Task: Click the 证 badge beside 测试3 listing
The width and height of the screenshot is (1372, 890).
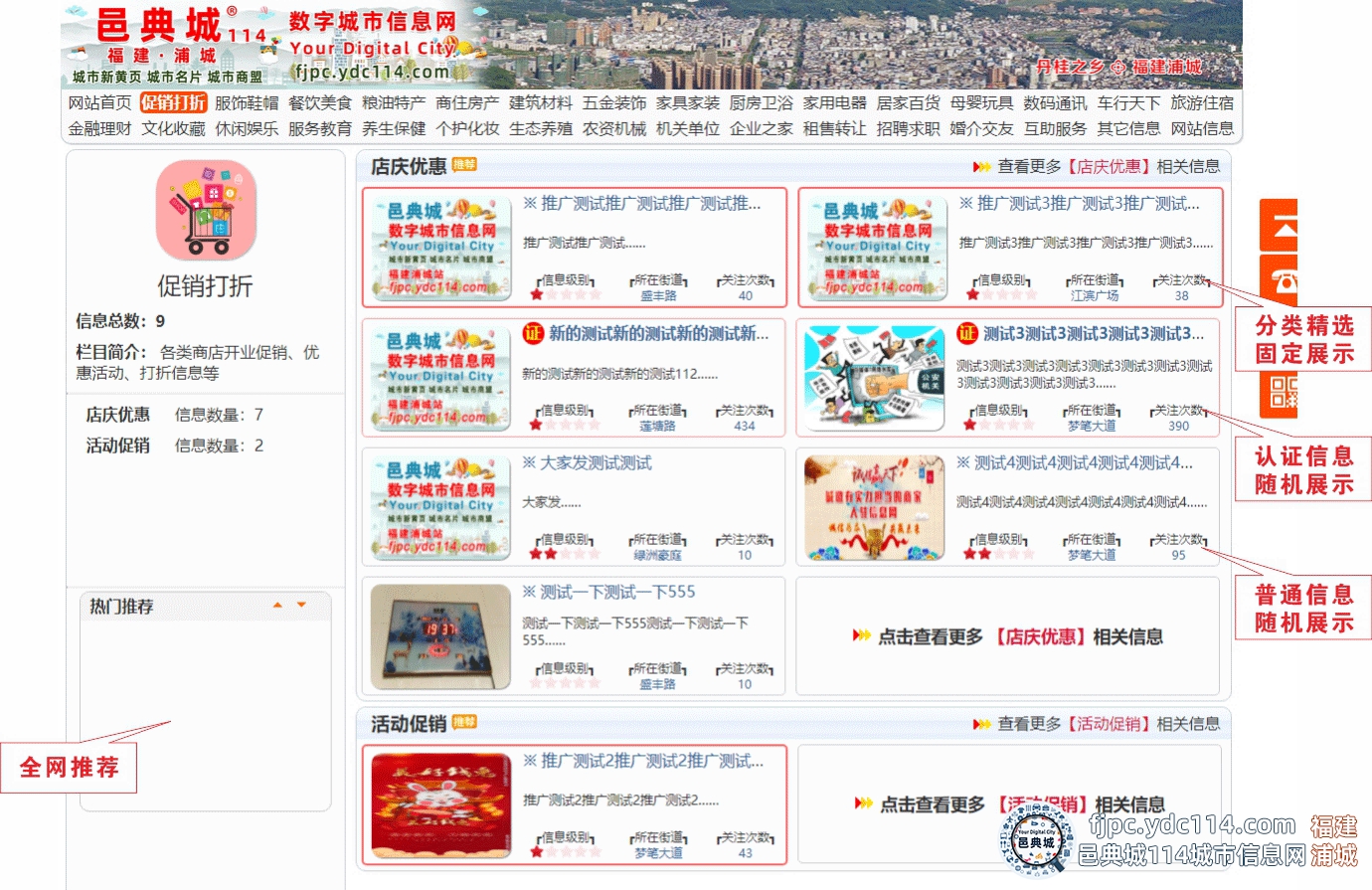Action: [966, 333]
